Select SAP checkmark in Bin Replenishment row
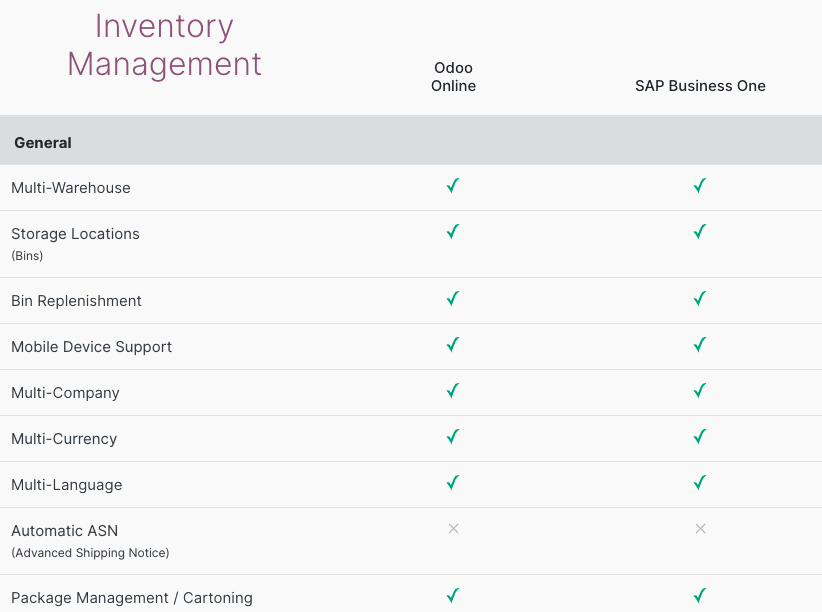822x612 pixels. click(700, 298)
